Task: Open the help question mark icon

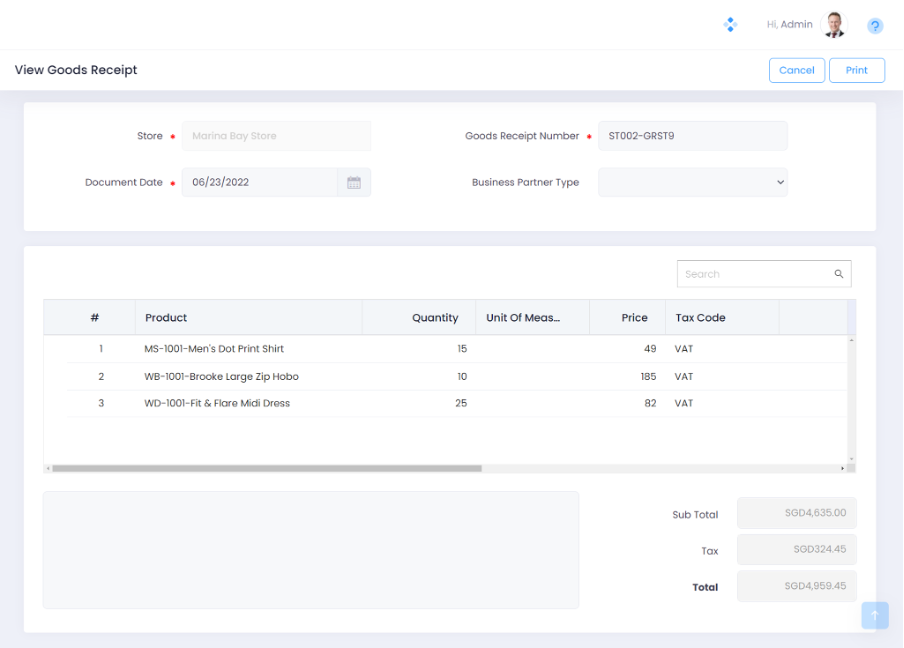Action: 875,26
